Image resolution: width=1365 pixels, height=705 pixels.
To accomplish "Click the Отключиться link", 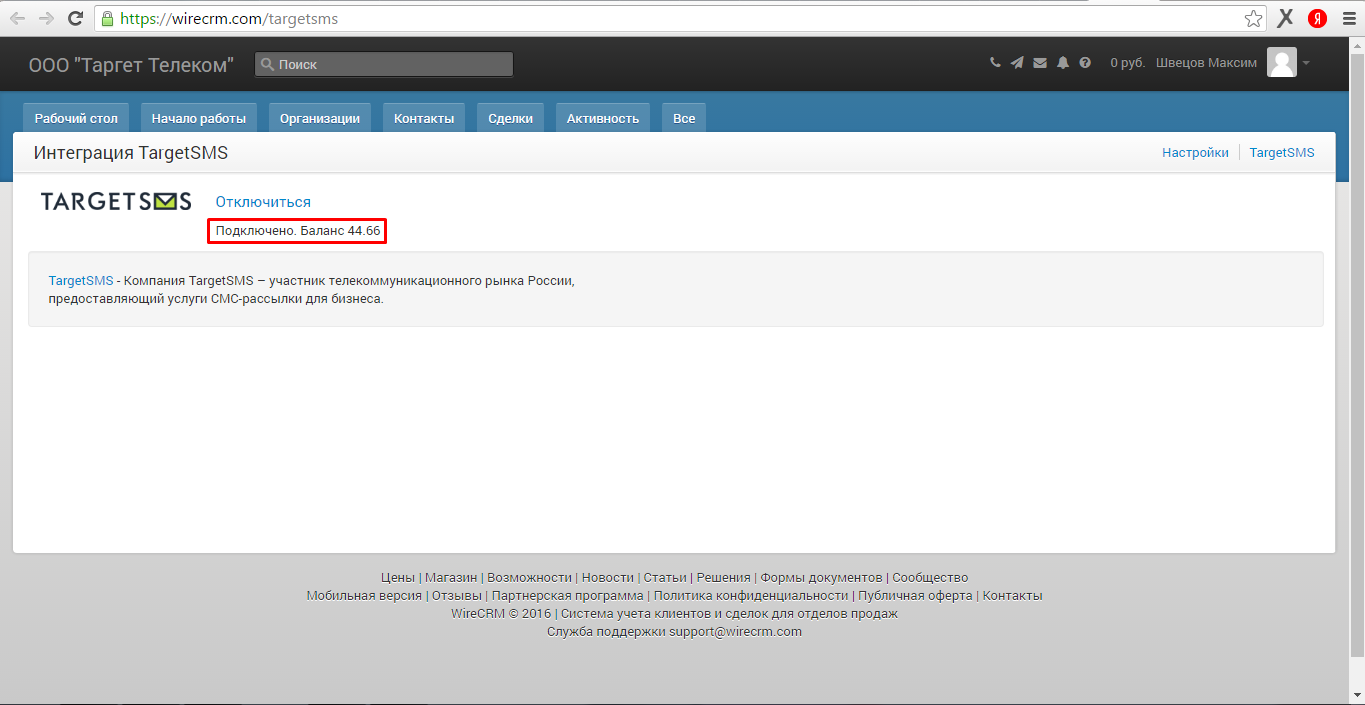I will tap(263, 202).
